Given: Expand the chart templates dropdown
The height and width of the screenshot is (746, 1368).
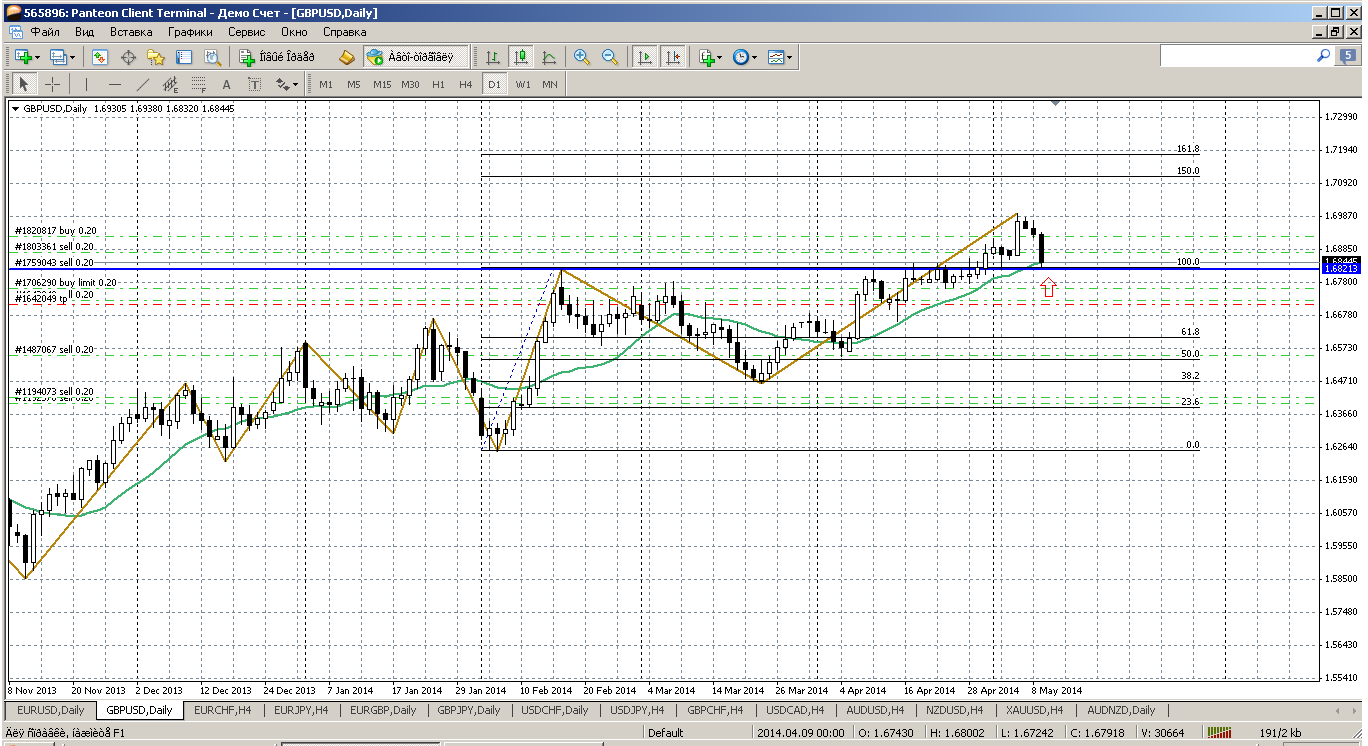Looking at the screenshot, I should (x=790, y=58).
